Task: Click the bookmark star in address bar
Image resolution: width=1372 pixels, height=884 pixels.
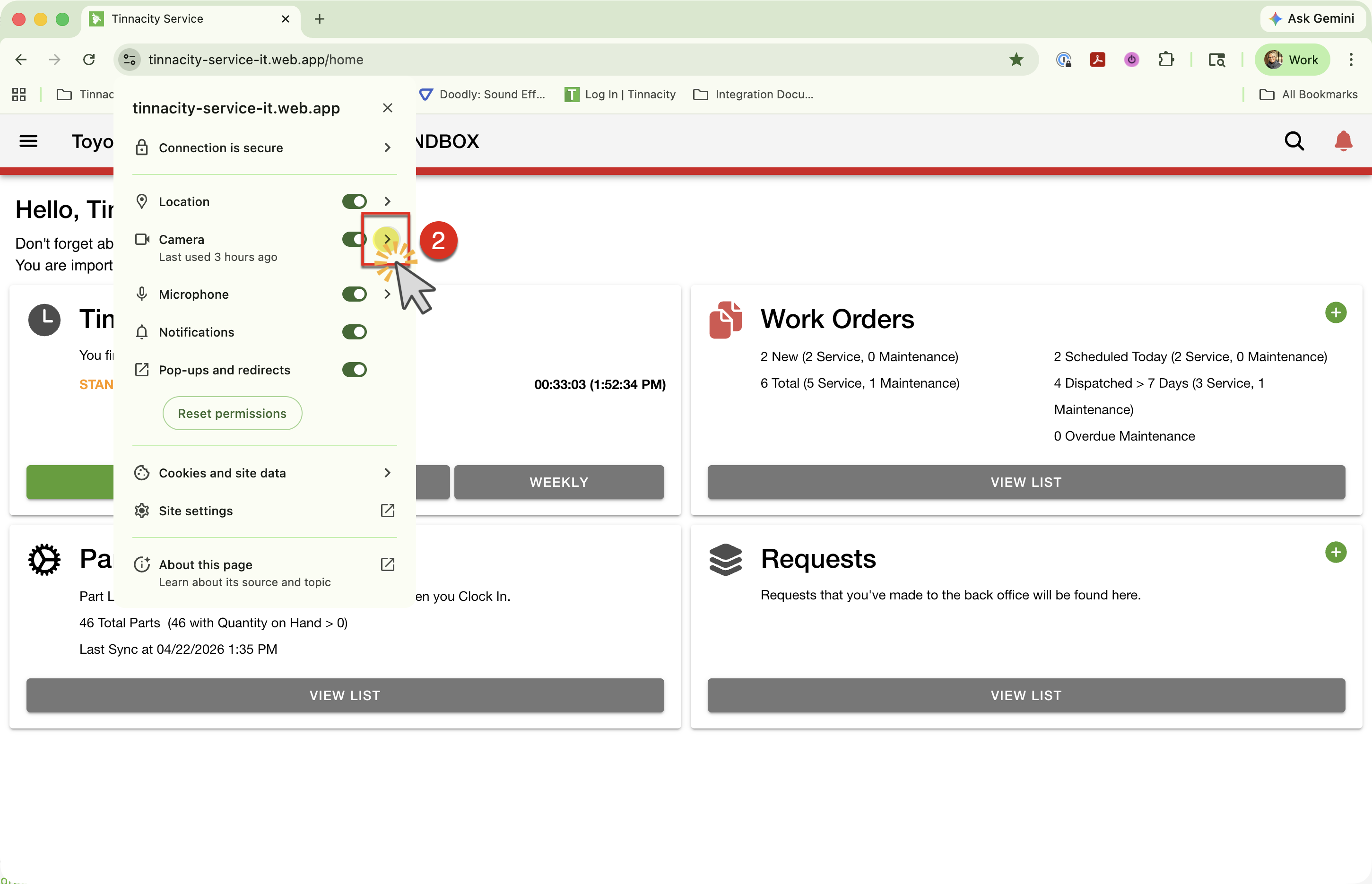Action: tap(1016, 60)
